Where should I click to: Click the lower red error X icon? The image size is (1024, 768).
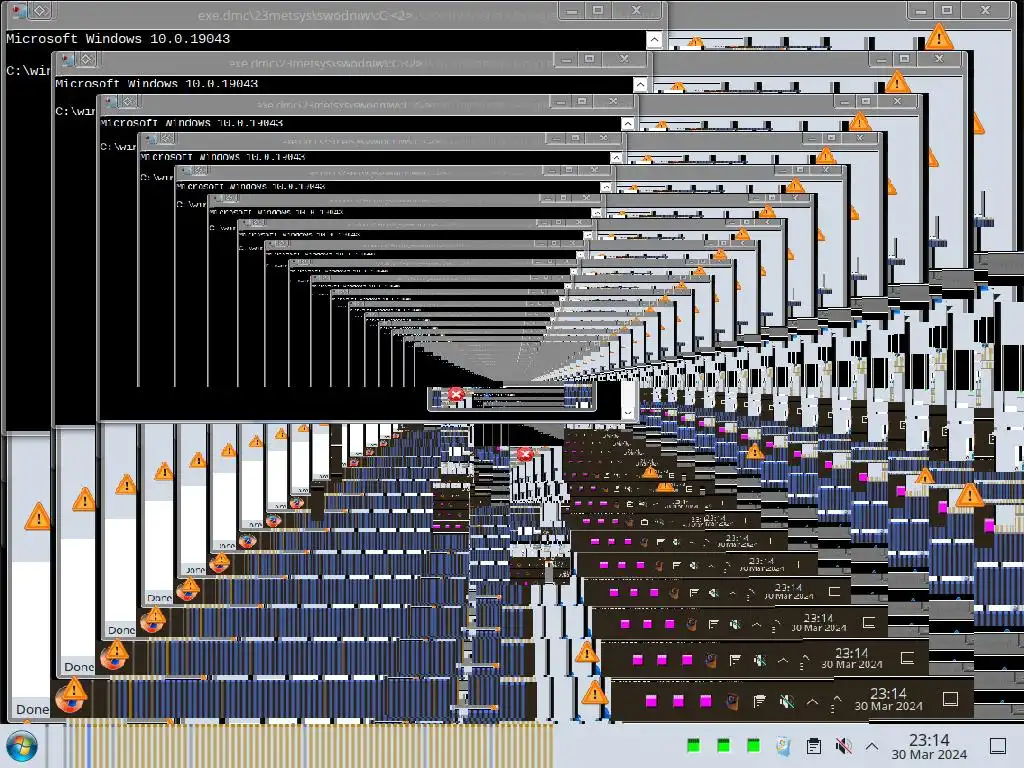[x=524, y=454]
